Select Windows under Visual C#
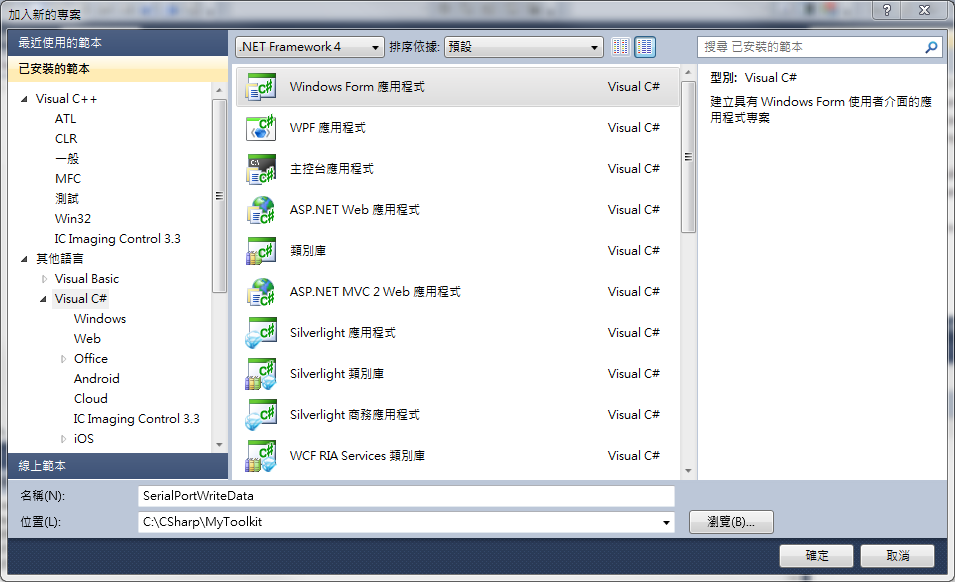Image resolution: width=955 pixels, height=582 pixels. [100, 319]
